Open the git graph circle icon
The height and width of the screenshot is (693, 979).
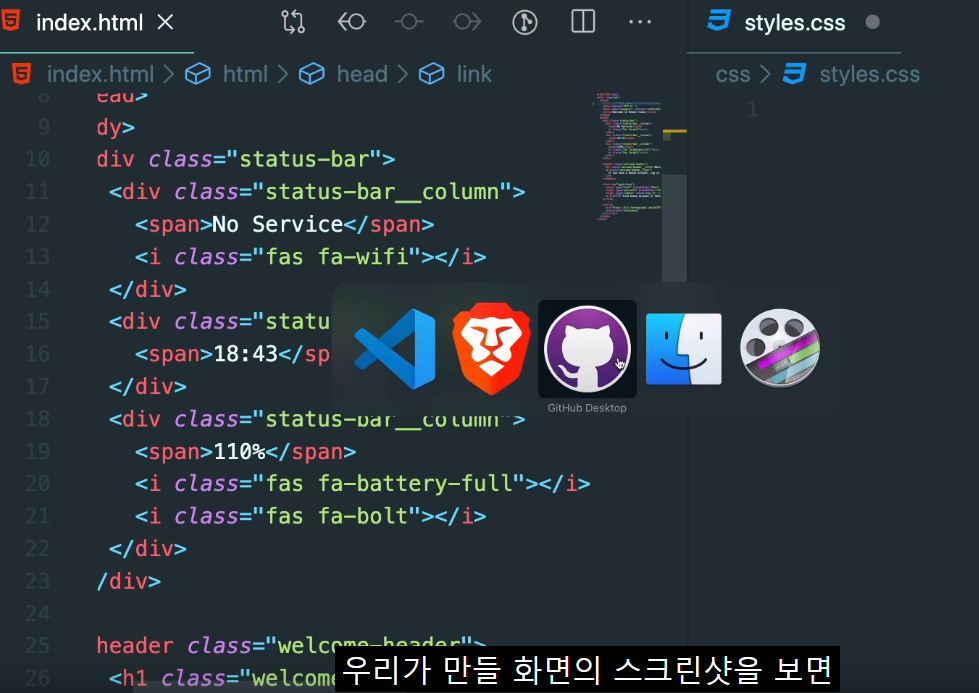coord(524,22)
